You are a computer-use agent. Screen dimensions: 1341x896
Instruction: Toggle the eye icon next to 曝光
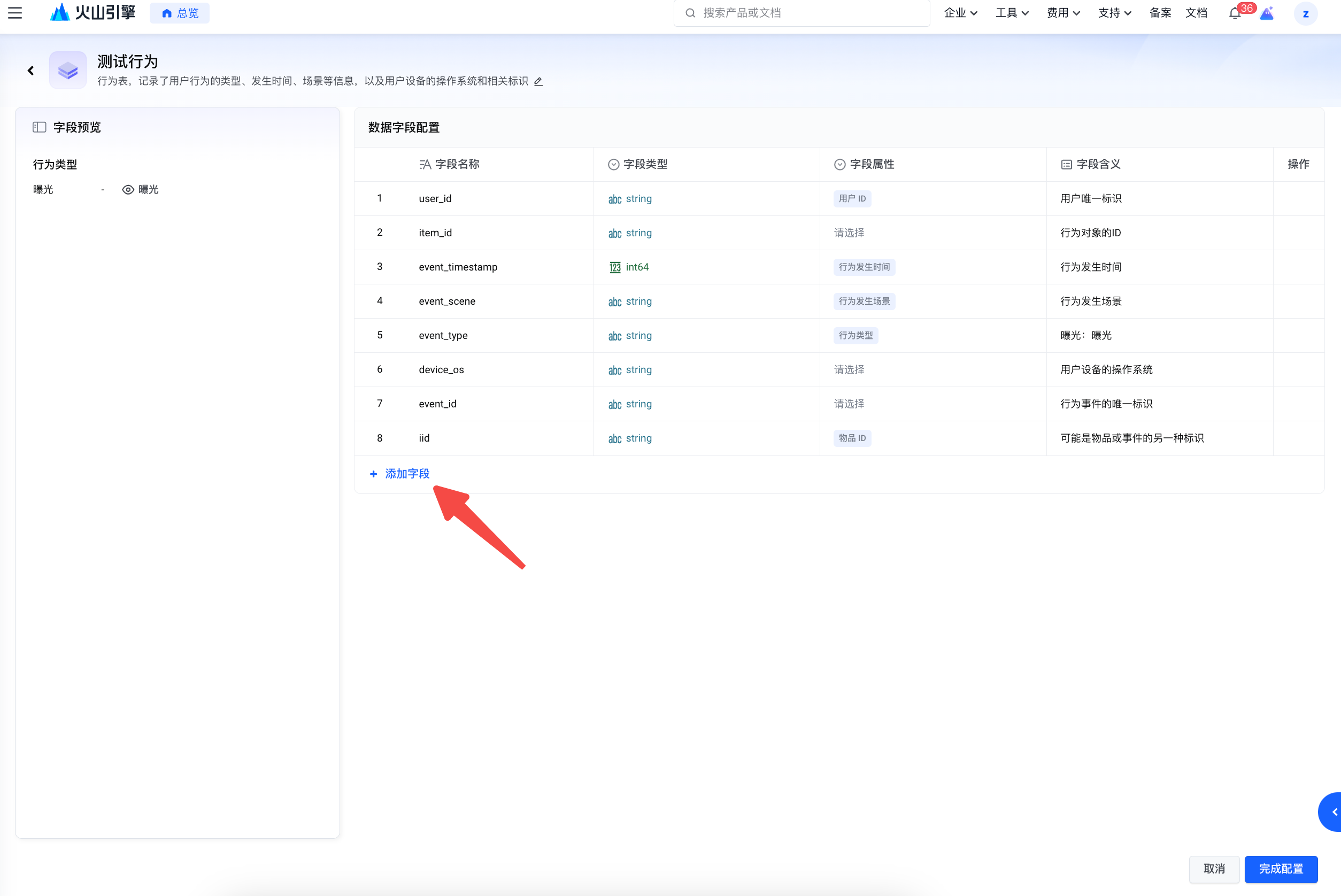coord(128,190)
